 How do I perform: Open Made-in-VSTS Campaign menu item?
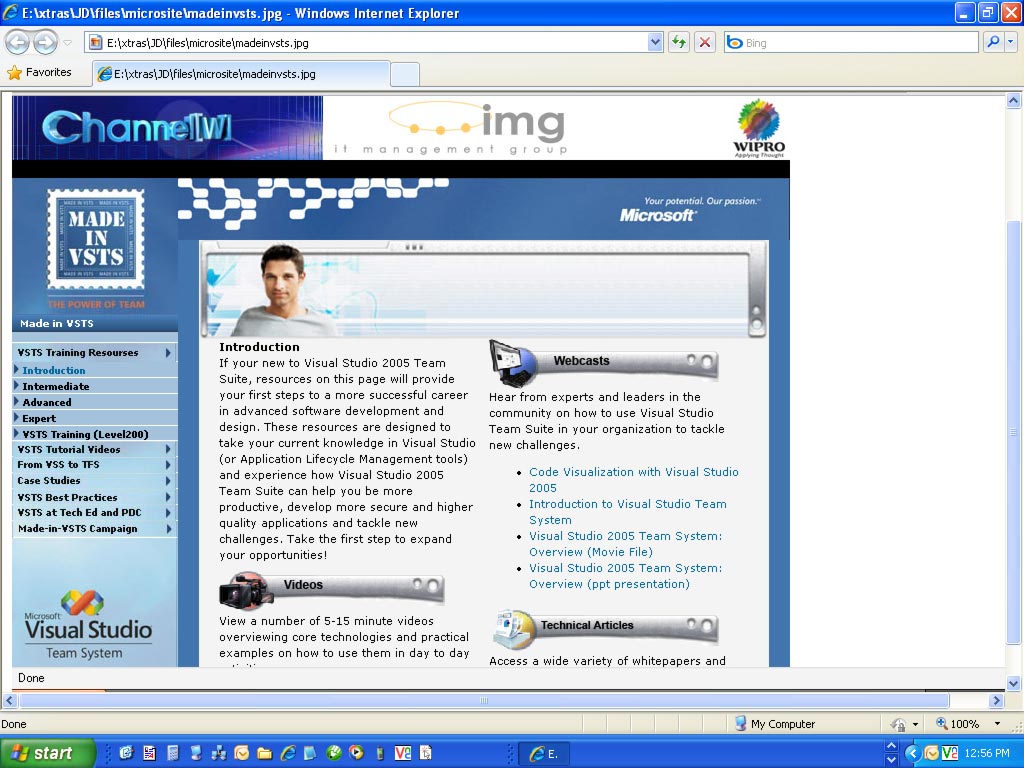click(x=77, y=529)
